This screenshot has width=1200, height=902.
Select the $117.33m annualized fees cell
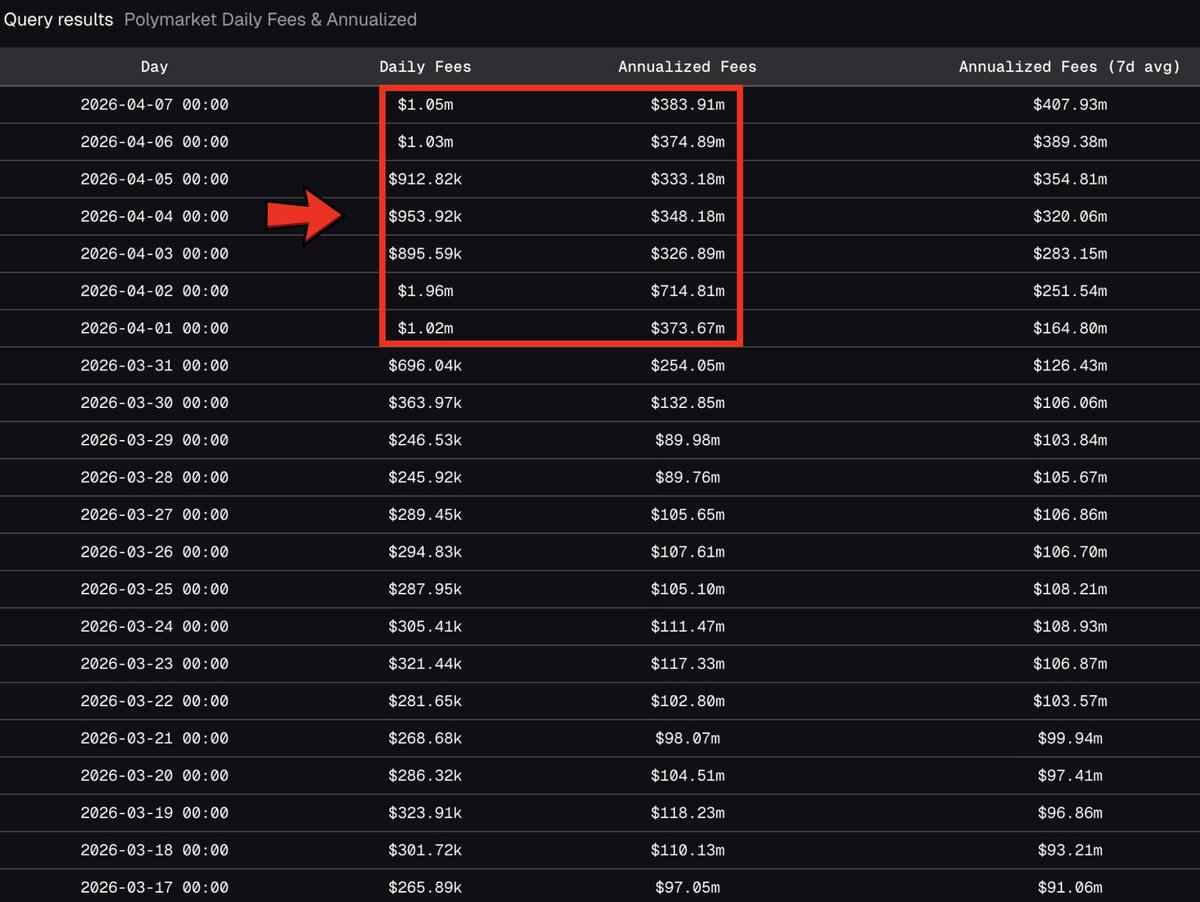pos(687,664)
